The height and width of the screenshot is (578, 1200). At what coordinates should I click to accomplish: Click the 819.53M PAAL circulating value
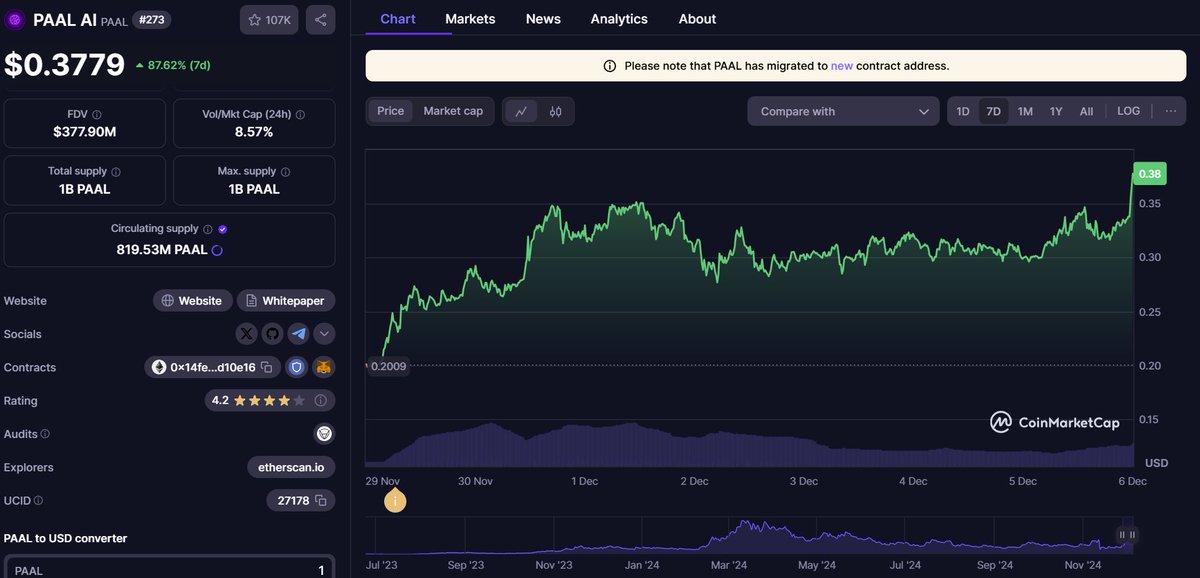161,249
